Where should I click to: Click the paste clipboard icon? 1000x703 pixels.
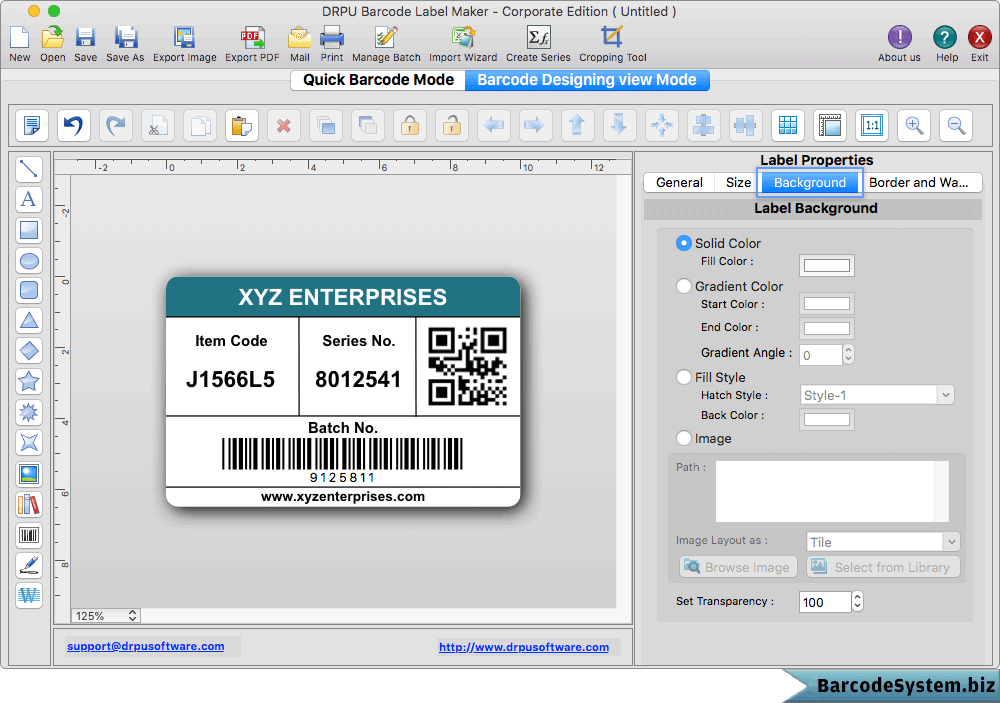(242, 125)
